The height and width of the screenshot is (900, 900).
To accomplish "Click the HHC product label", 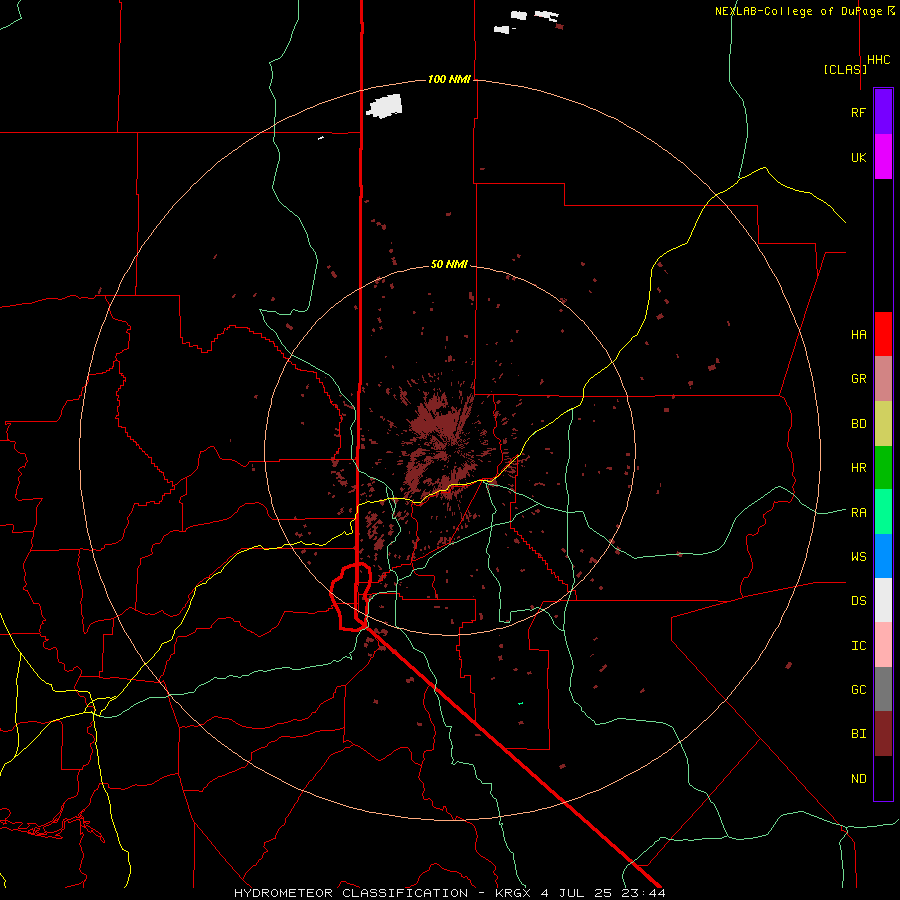I will coord(879,60).
